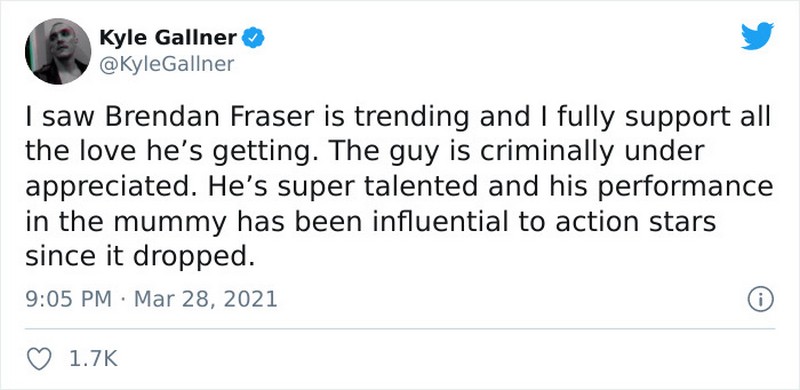Viewport: 800px width, 390px height.
Task: Click the Mar 28, 2021 date
Action: tap(205, 299)
